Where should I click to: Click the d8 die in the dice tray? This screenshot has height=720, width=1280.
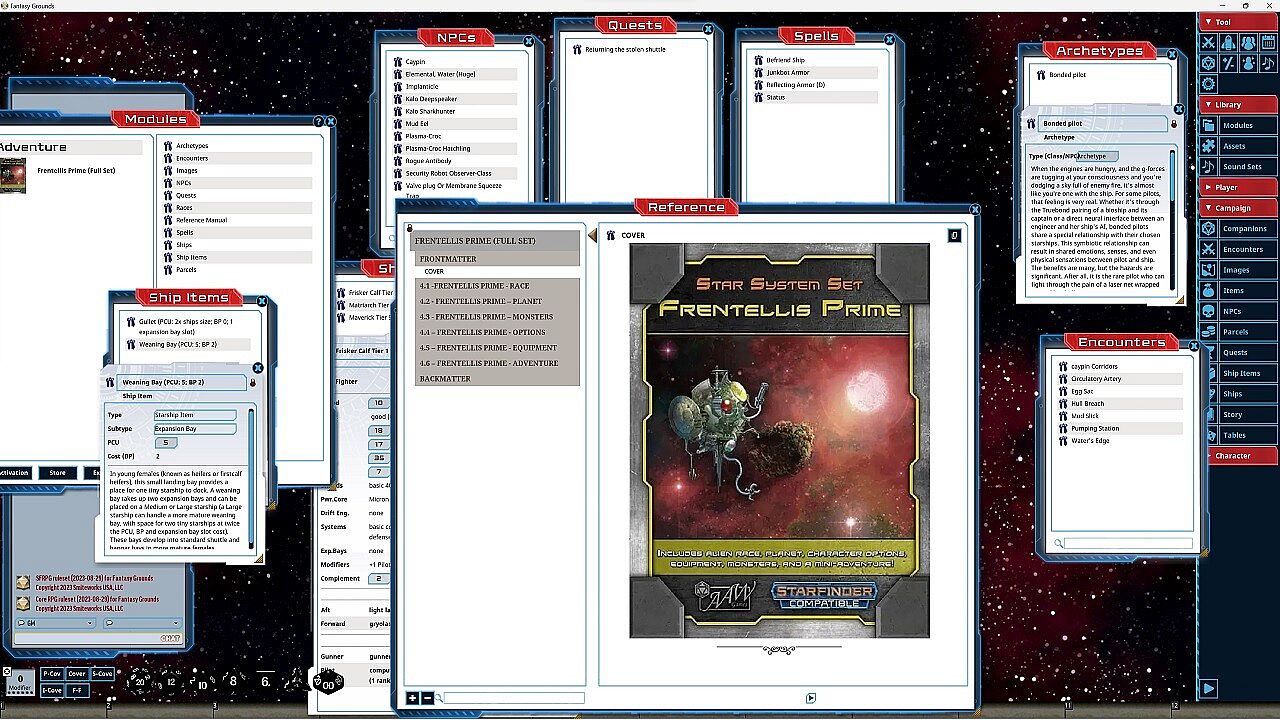[234, 681]
